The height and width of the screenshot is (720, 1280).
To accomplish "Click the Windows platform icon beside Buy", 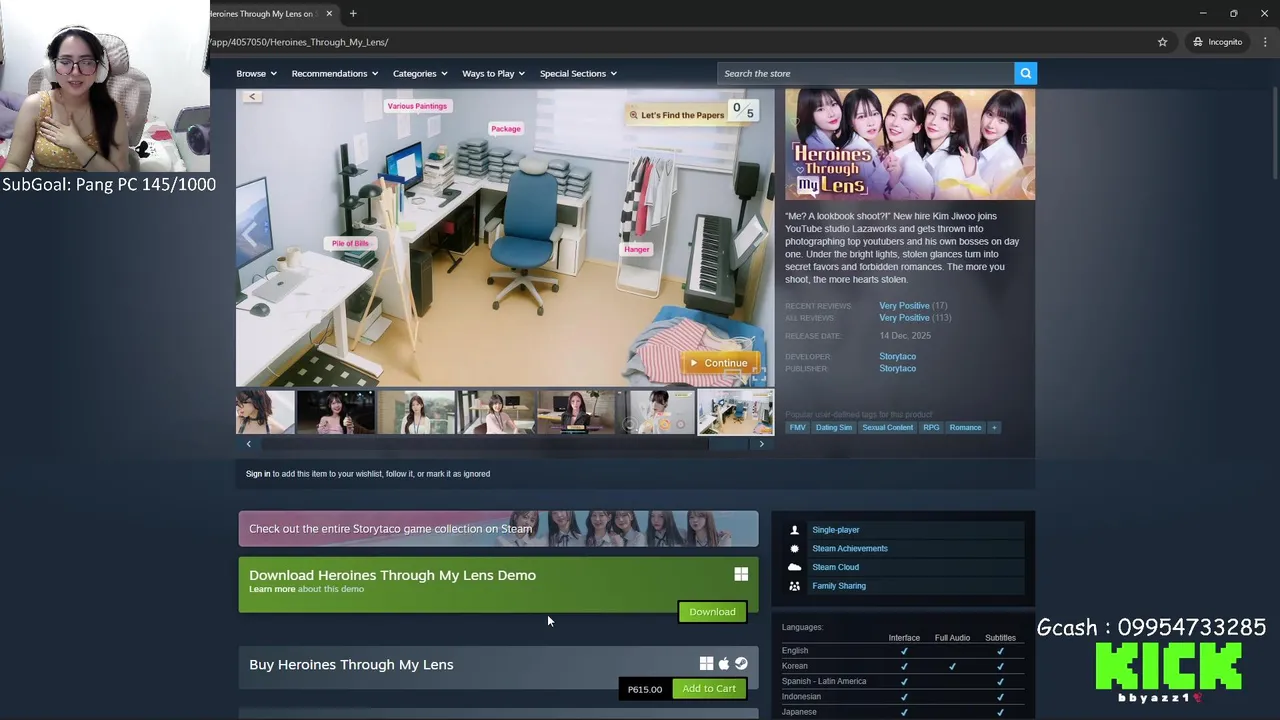I will click(x=706, y=663).
